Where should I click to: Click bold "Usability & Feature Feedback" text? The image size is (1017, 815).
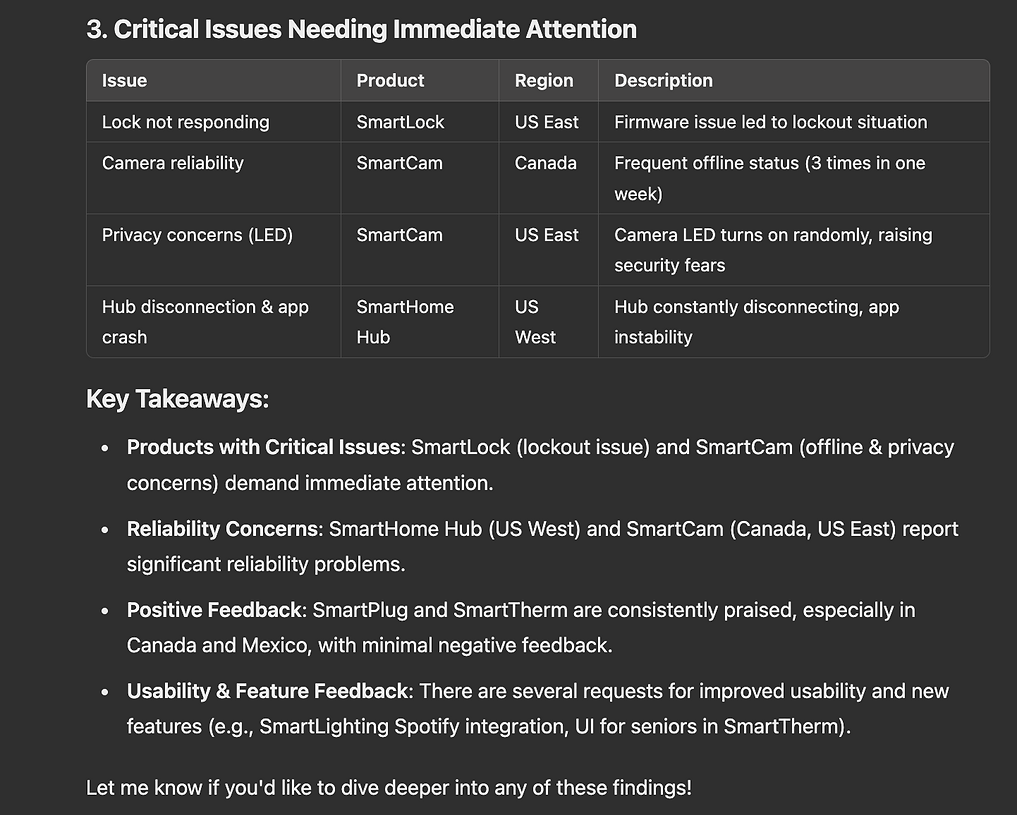pos(267,691)
